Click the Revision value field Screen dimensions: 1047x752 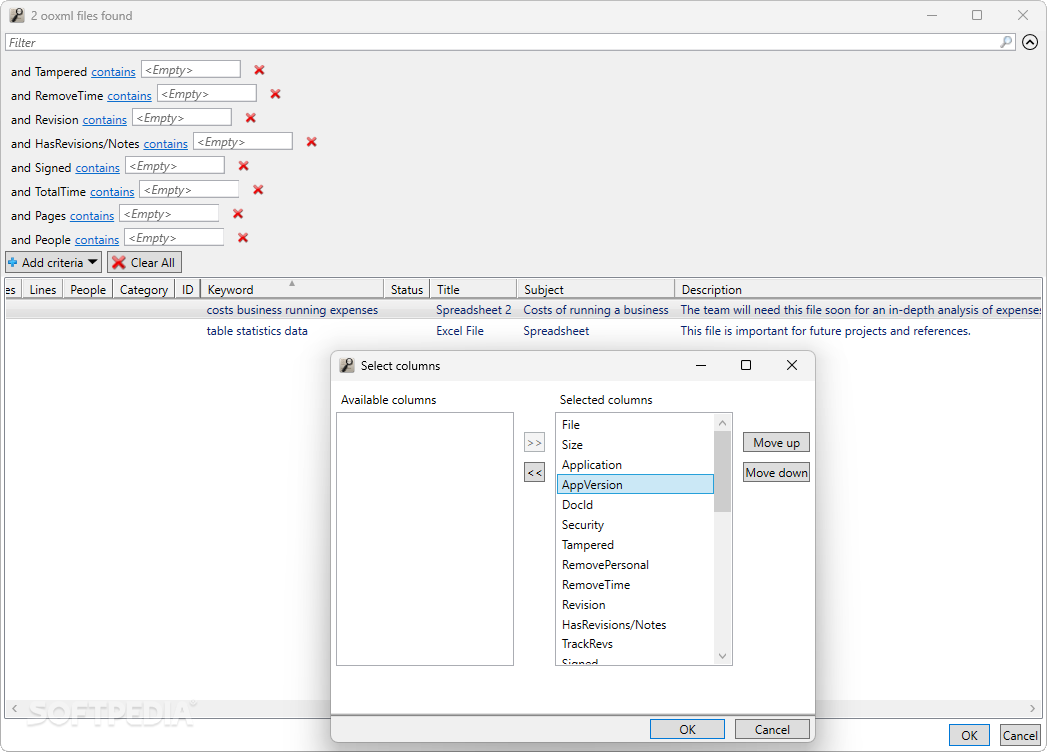point(182,118)
